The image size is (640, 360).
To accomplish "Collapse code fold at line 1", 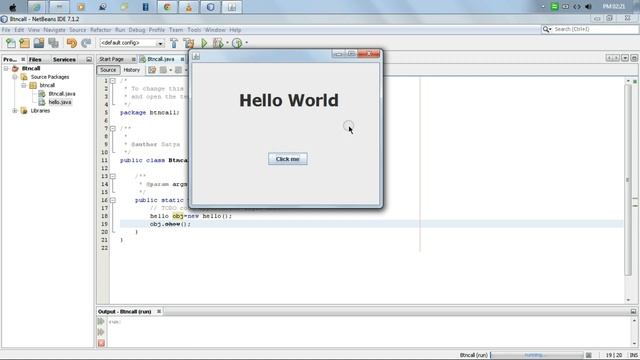I will pyautogui.click(x=113, y=81).
